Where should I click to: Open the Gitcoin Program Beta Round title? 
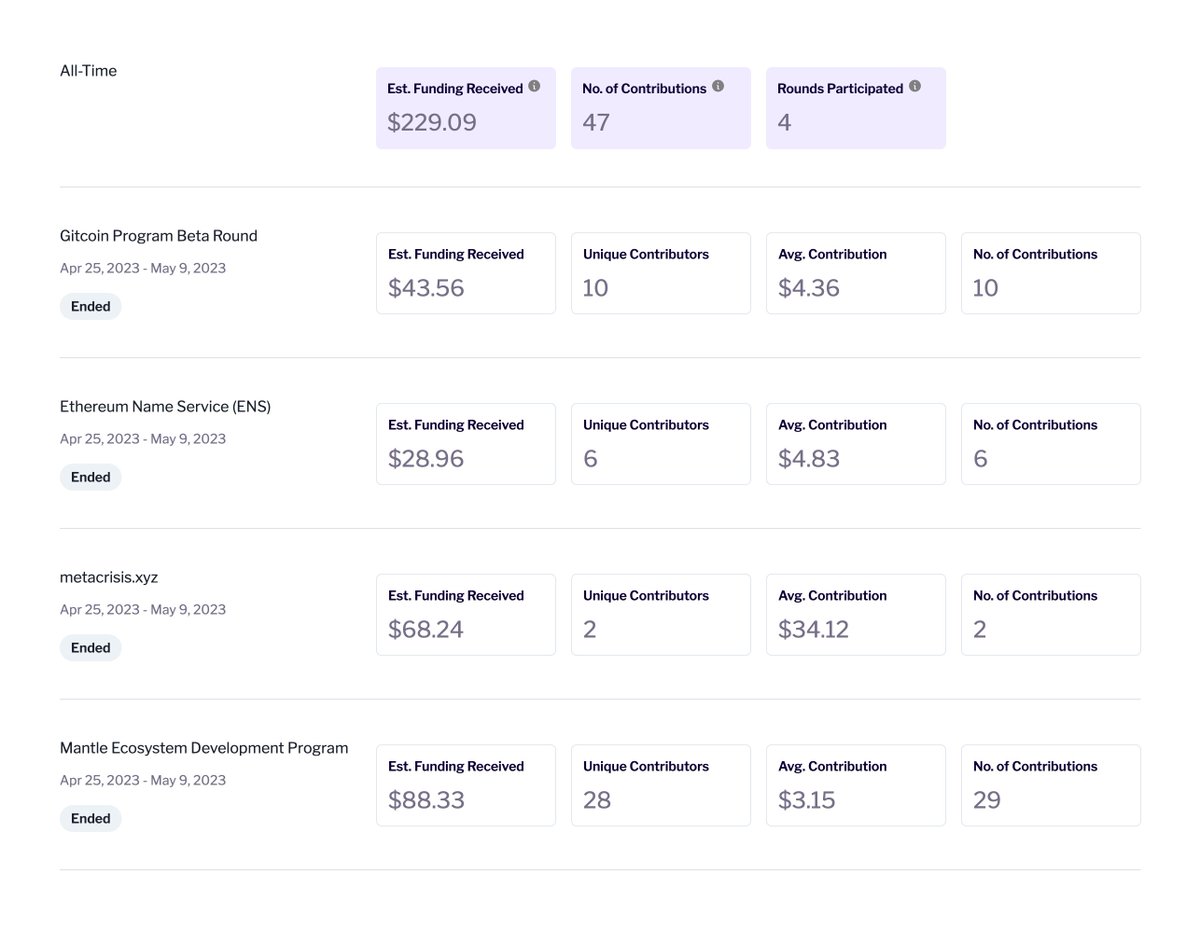pos(159,236)
